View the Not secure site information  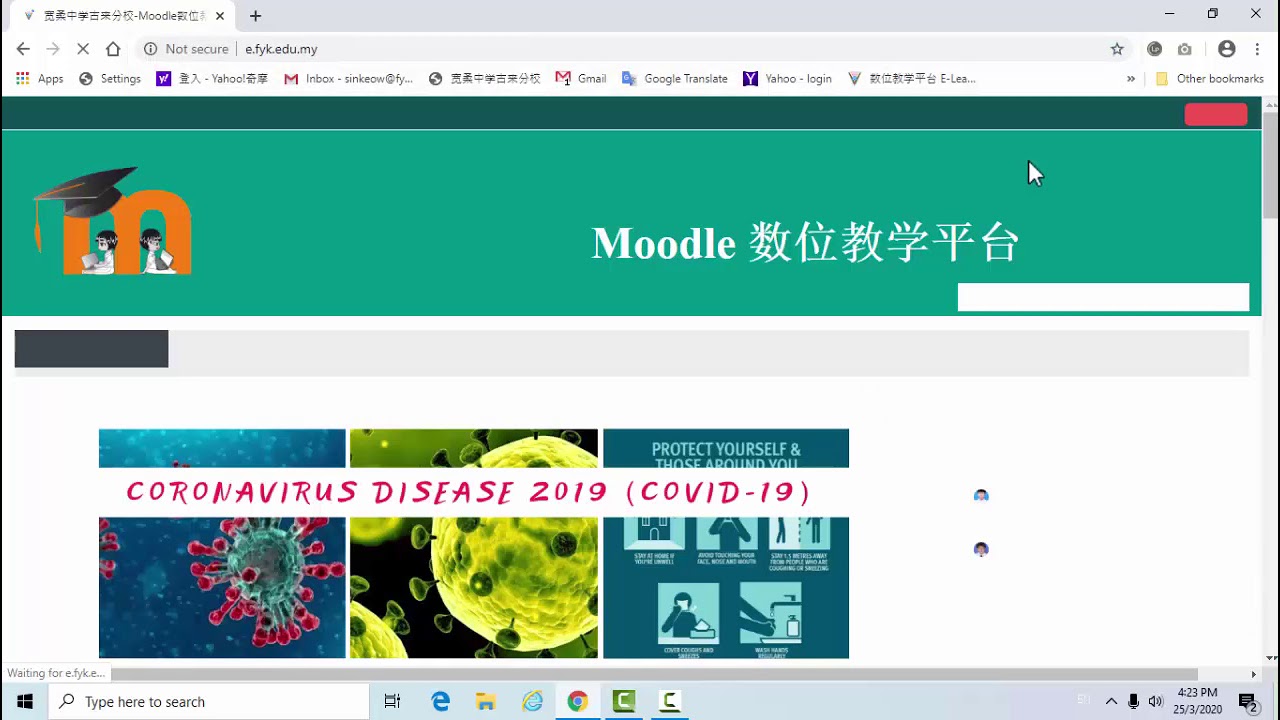[187, 49]
